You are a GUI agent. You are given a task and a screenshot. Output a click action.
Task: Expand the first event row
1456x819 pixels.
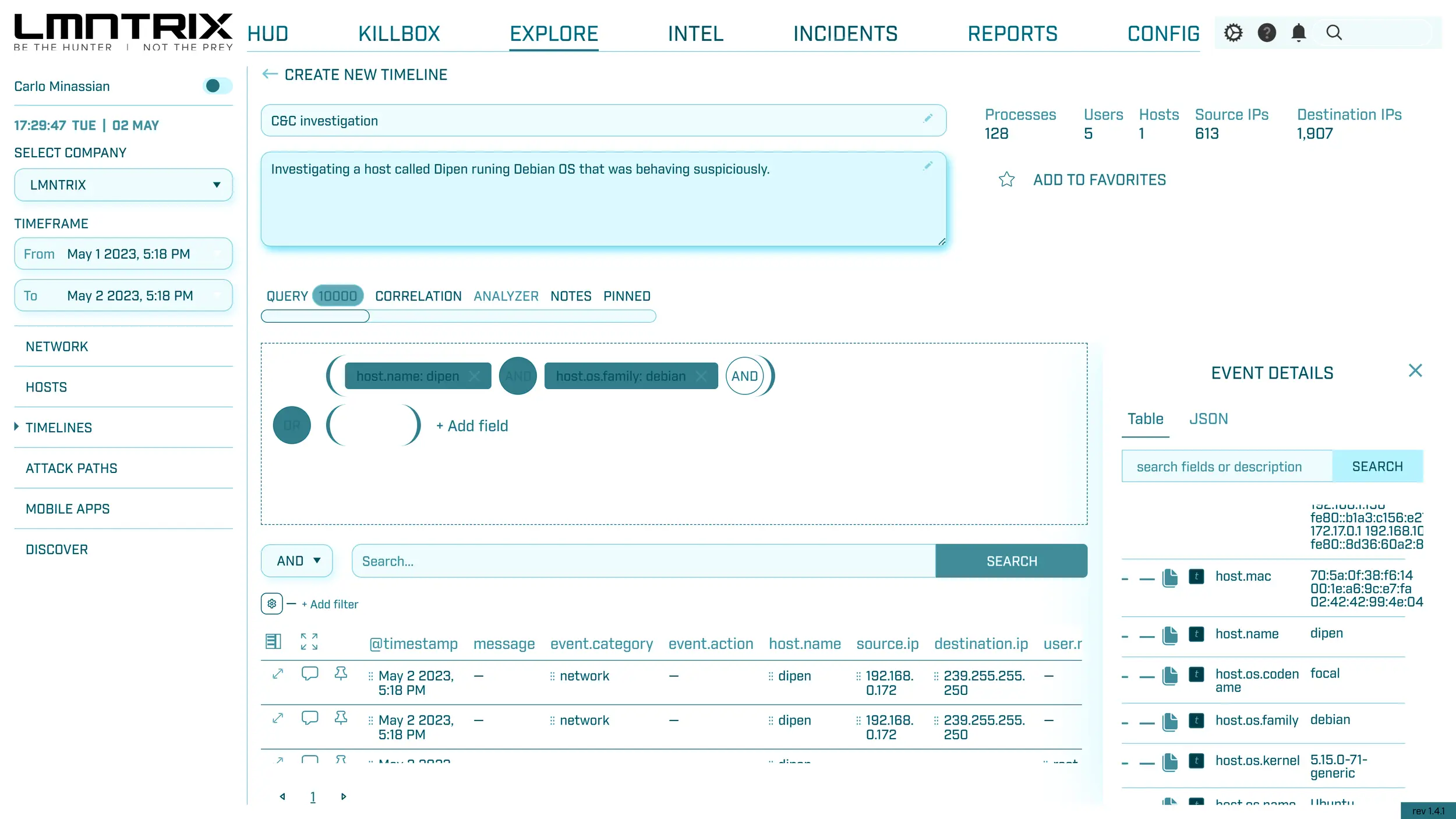point(278,674)
